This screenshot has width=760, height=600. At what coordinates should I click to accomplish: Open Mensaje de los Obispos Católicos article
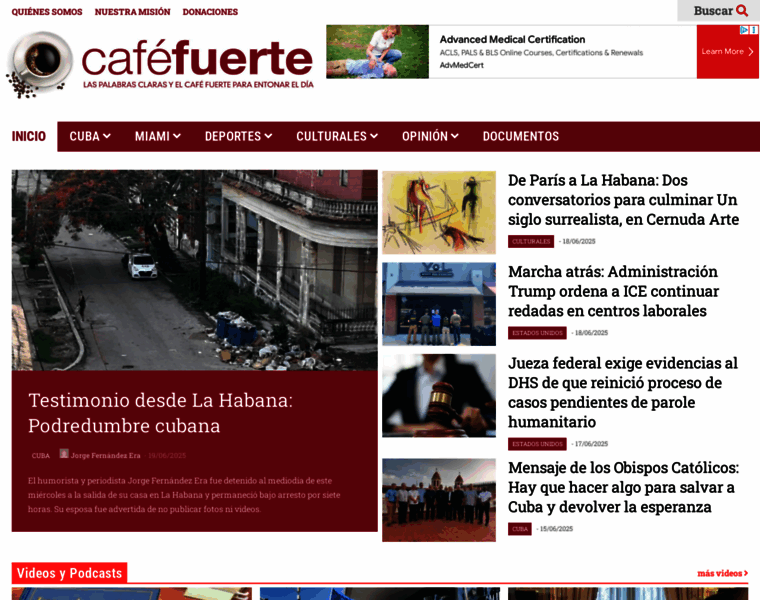(623, 487)
